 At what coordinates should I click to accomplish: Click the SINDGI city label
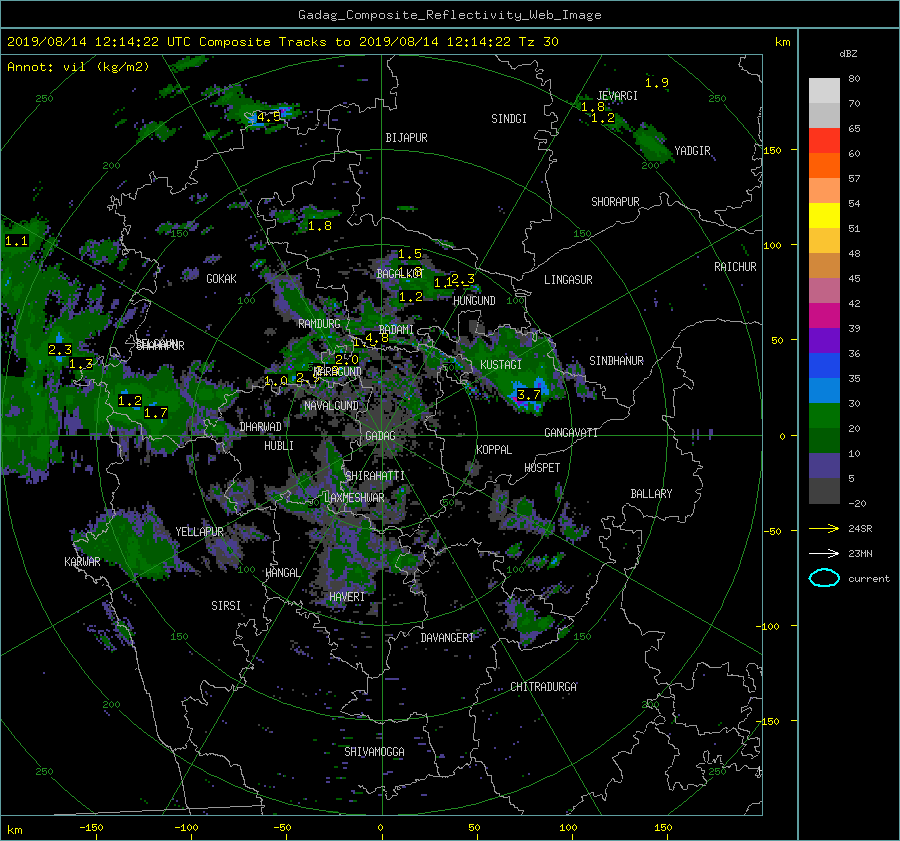point(509,119)
